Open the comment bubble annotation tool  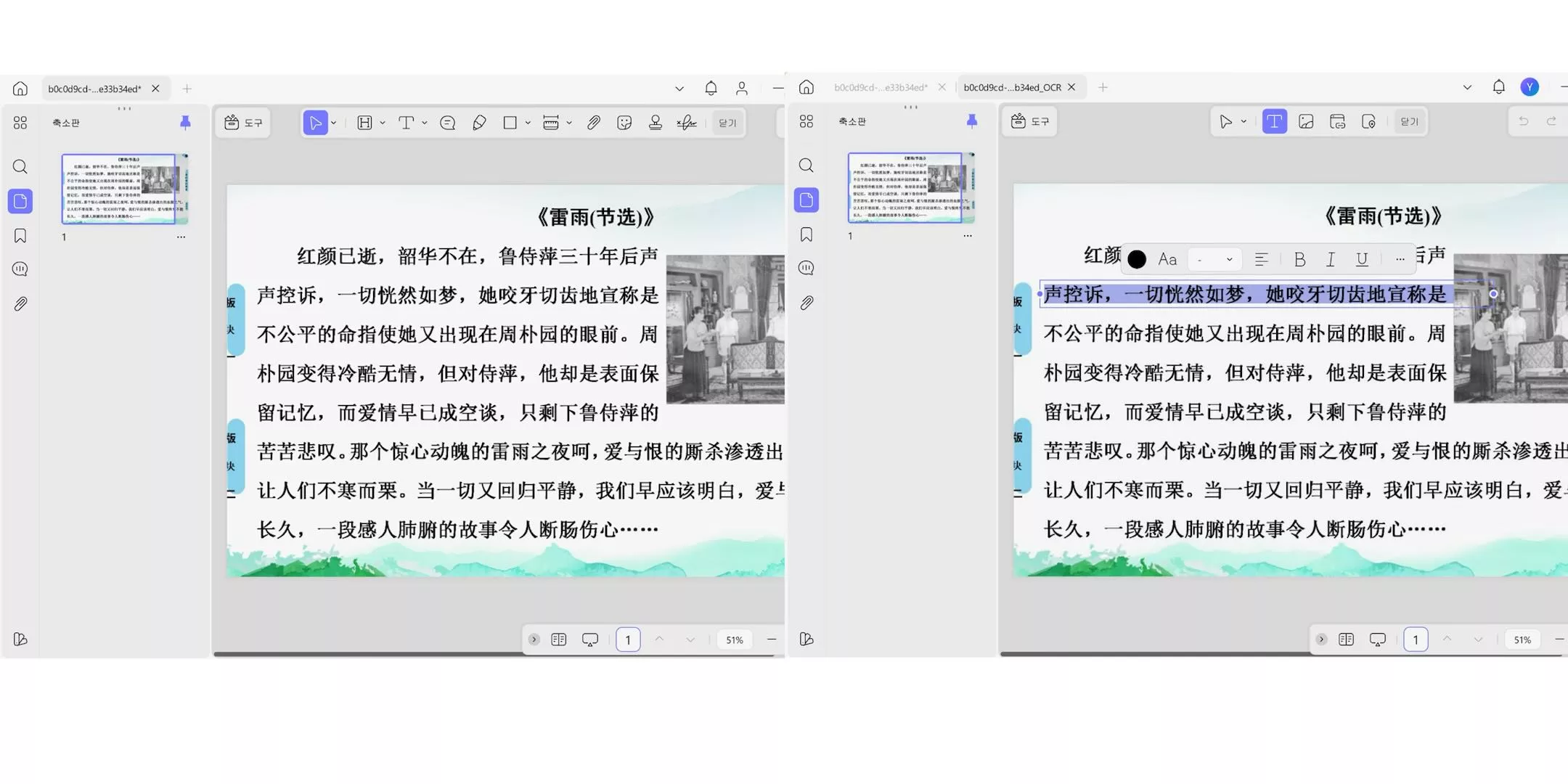coord(447,122)
